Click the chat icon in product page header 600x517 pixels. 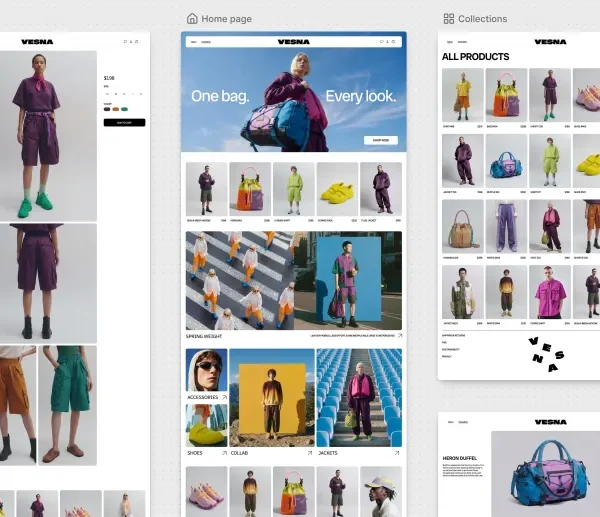(125, 42)
